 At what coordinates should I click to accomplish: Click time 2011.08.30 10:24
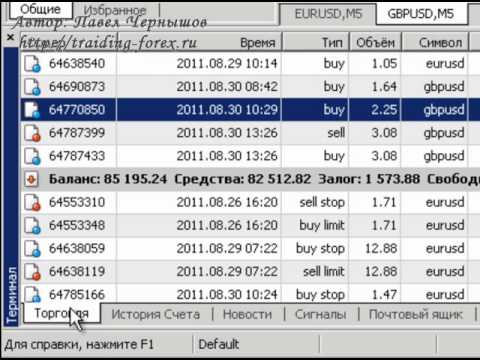pos(227,295)
